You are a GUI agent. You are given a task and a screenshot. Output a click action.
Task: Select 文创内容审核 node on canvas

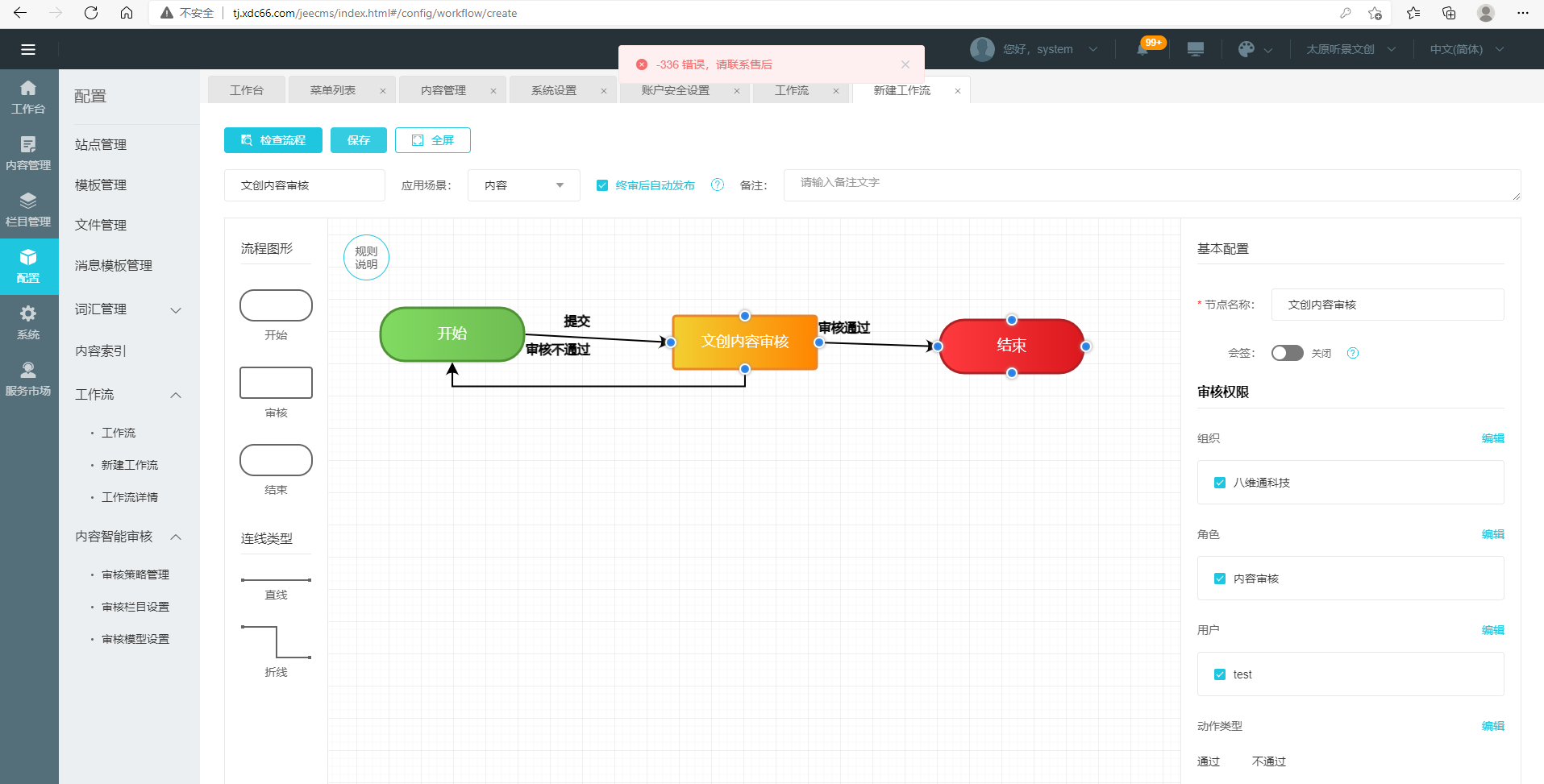coord(745,342)
